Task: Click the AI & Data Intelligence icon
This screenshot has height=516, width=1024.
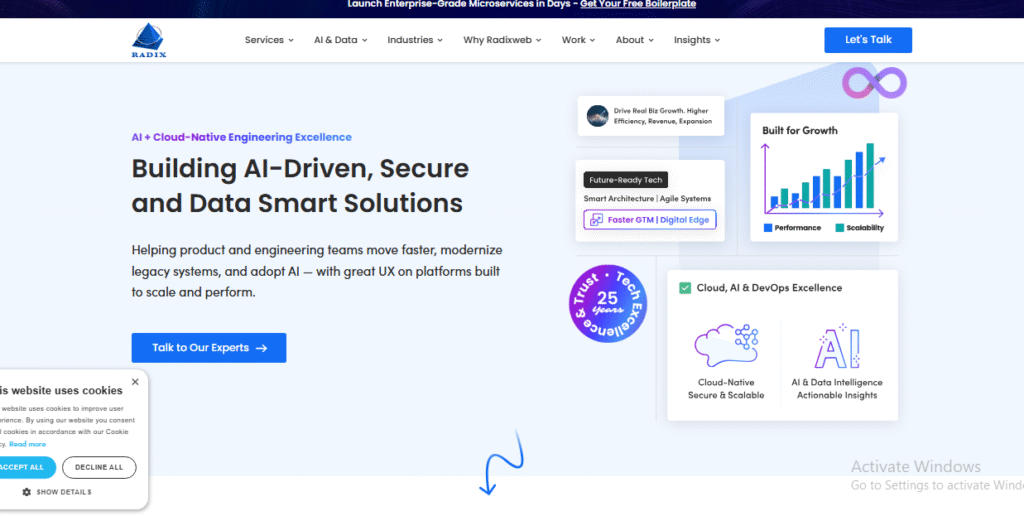Action: click(837, 346)
